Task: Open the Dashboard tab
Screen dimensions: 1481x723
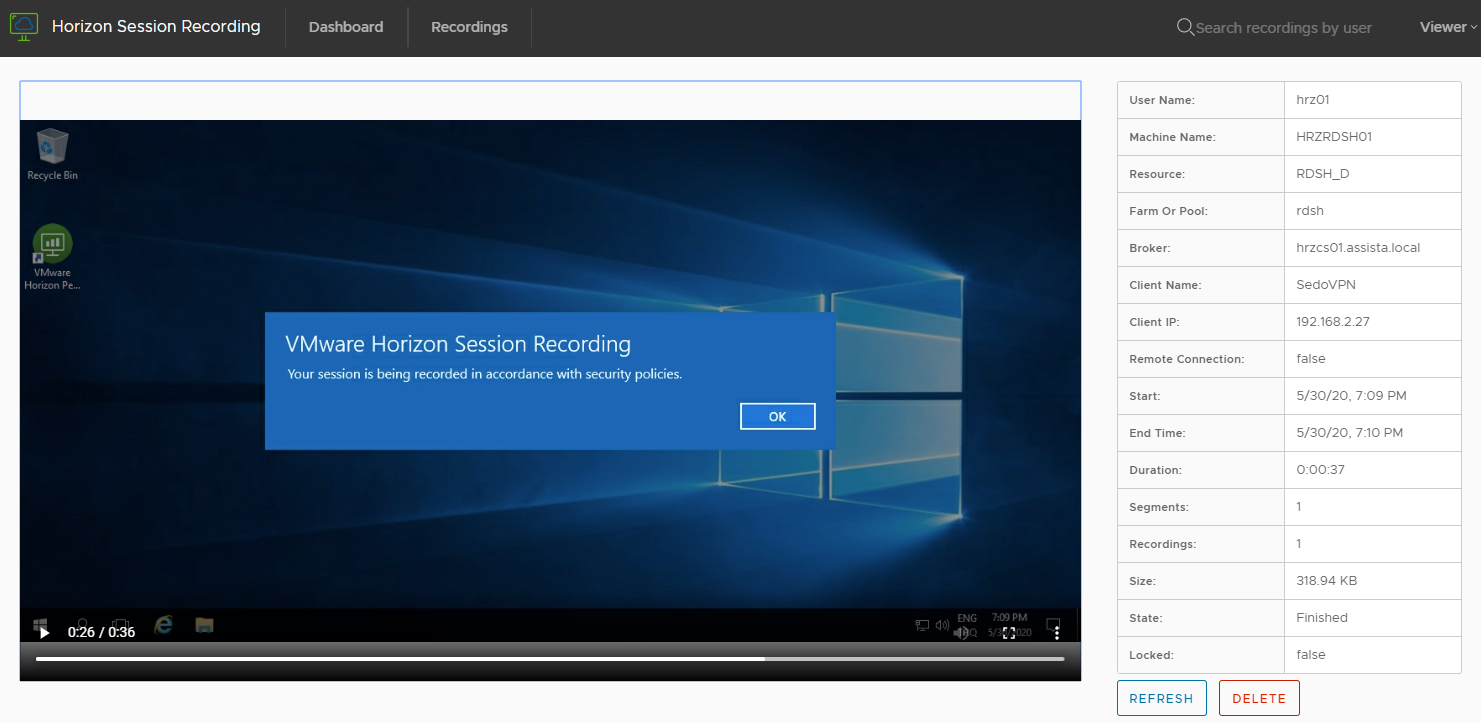Action: point(346,27)
